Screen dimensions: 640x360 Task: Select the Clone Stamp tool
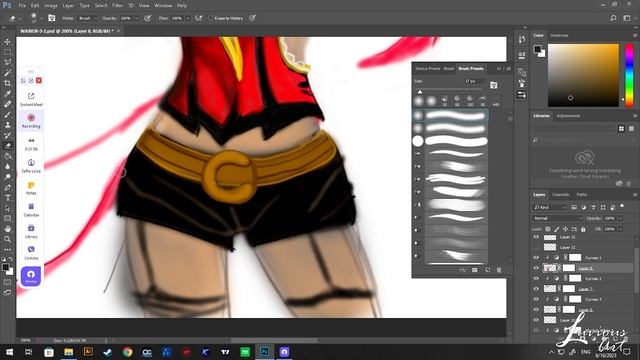(x=7, y=125)
